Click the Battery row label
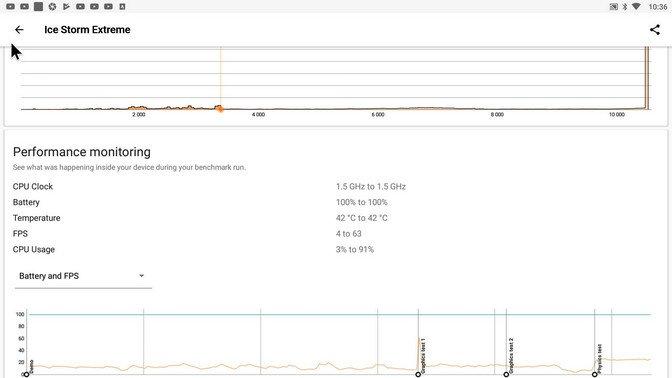This screenshot has height=378, width=672. click(26, 202)
